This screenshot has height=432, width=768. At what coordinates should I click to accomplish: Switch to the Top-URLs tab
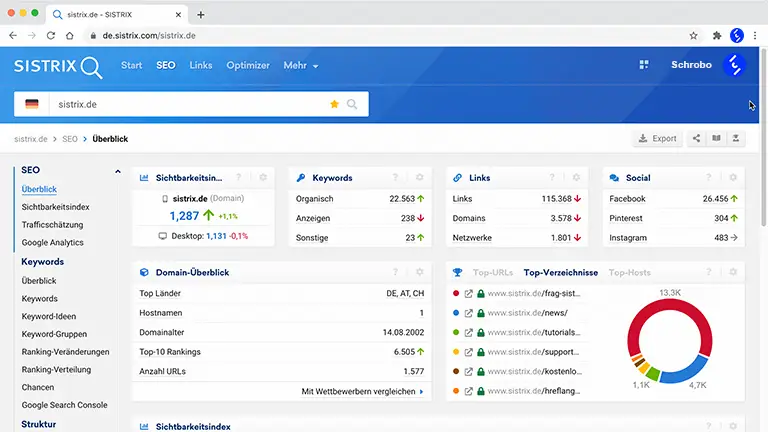[x=493, y=272]
